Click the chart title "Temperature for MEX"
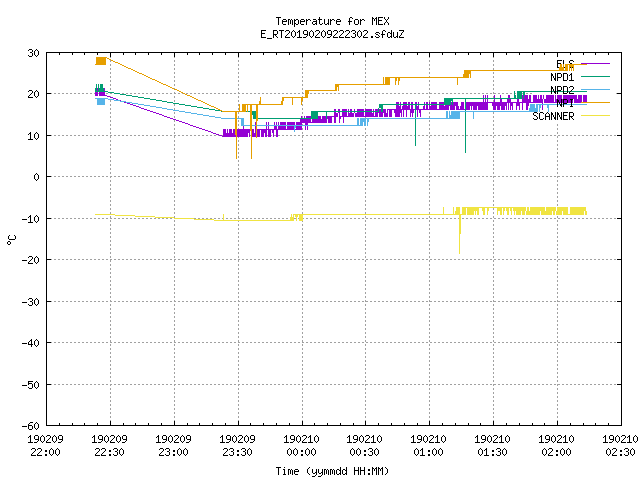The height and width of the screenshot is (480, 640). click(332, 21)
